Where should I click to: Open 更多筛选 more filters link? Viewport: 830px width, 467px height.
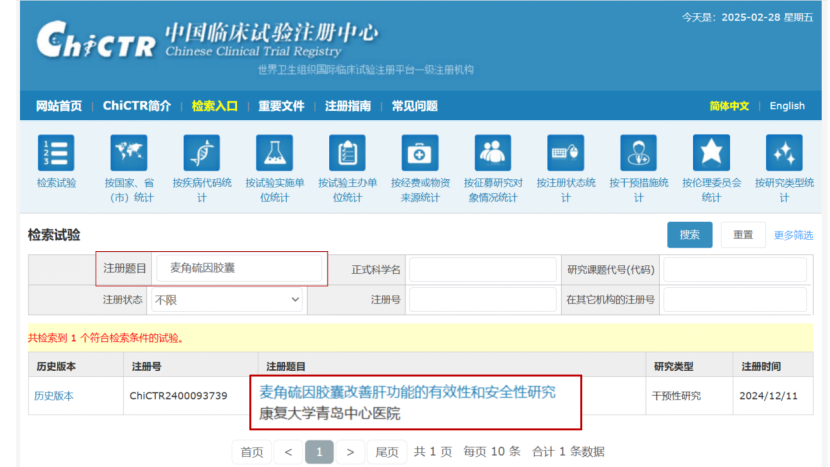coord(793,235)
